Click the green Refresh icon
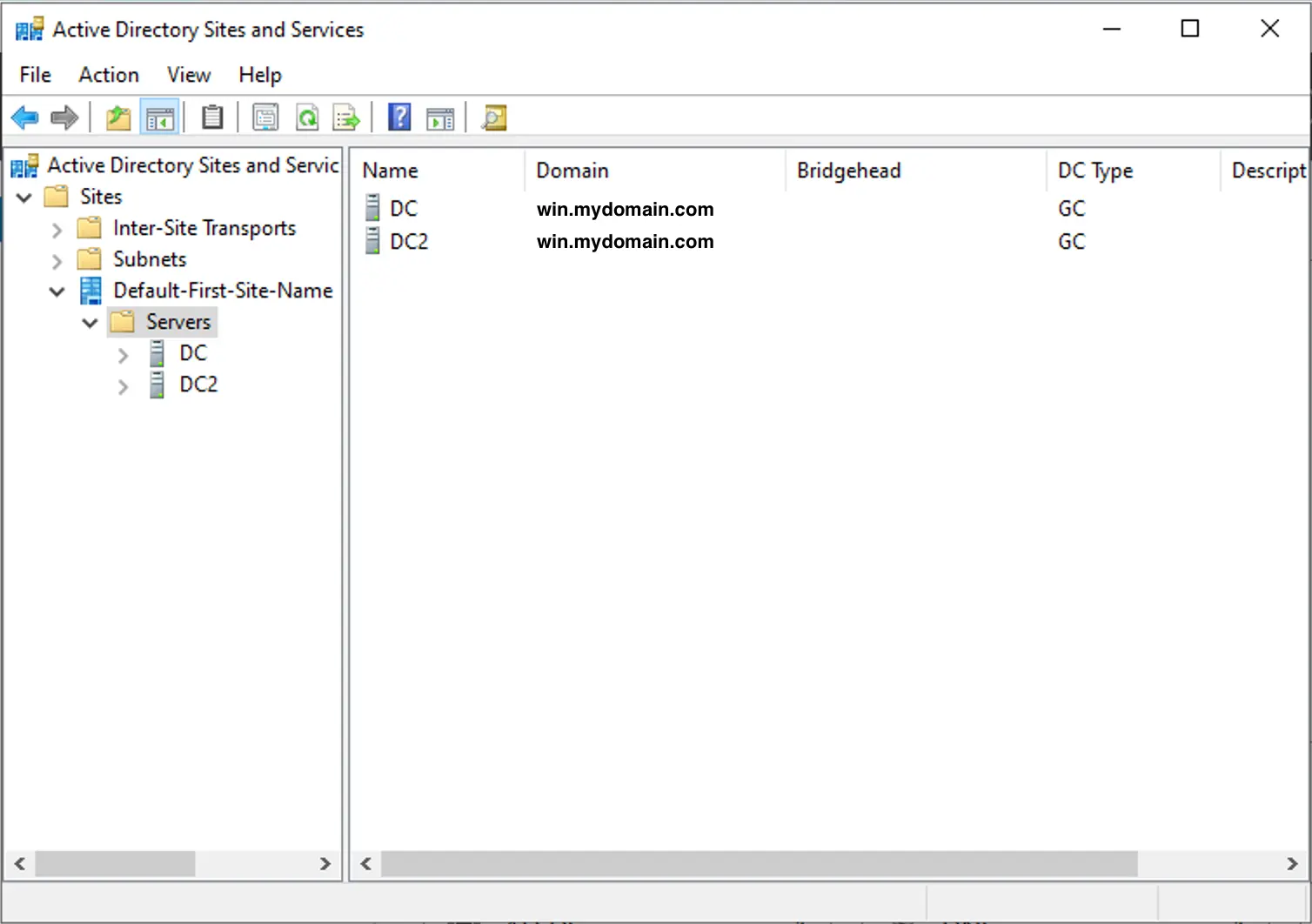 click(x=307, y=117)
